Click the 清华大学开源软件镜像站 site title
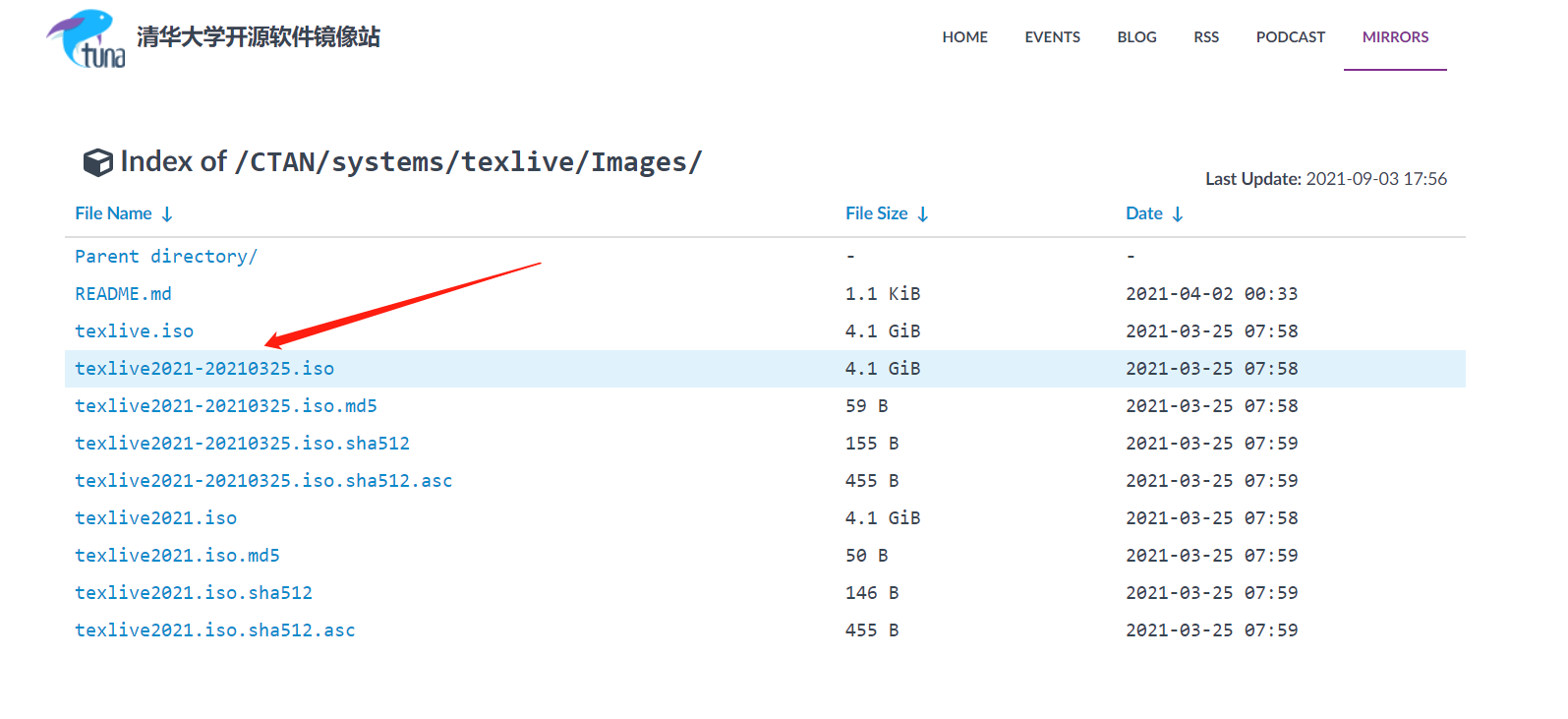 tap(259, 37)
